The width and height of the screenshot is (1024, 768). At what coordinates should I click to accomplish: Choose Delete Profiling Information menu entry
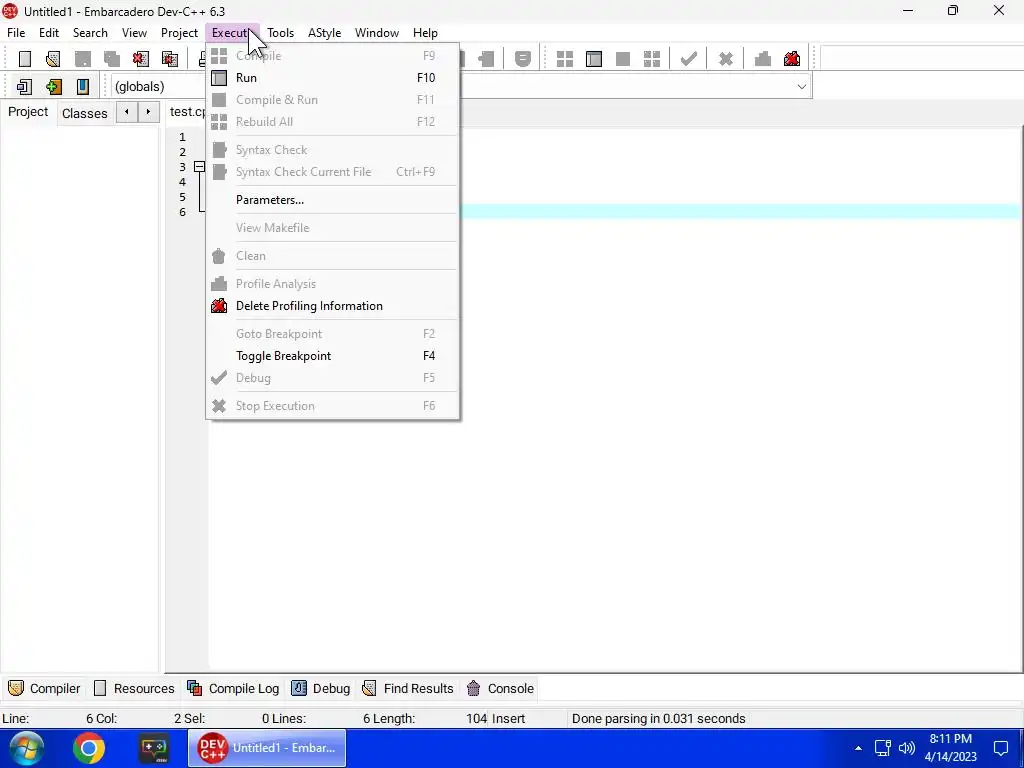coord(332,306)
